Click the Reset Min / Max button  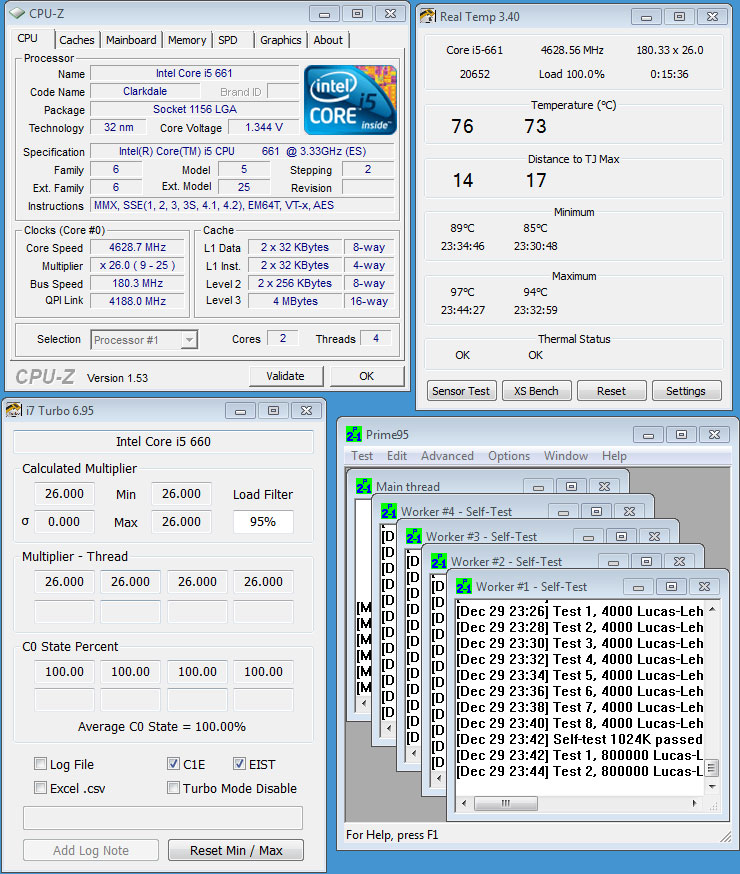(236, 851)
